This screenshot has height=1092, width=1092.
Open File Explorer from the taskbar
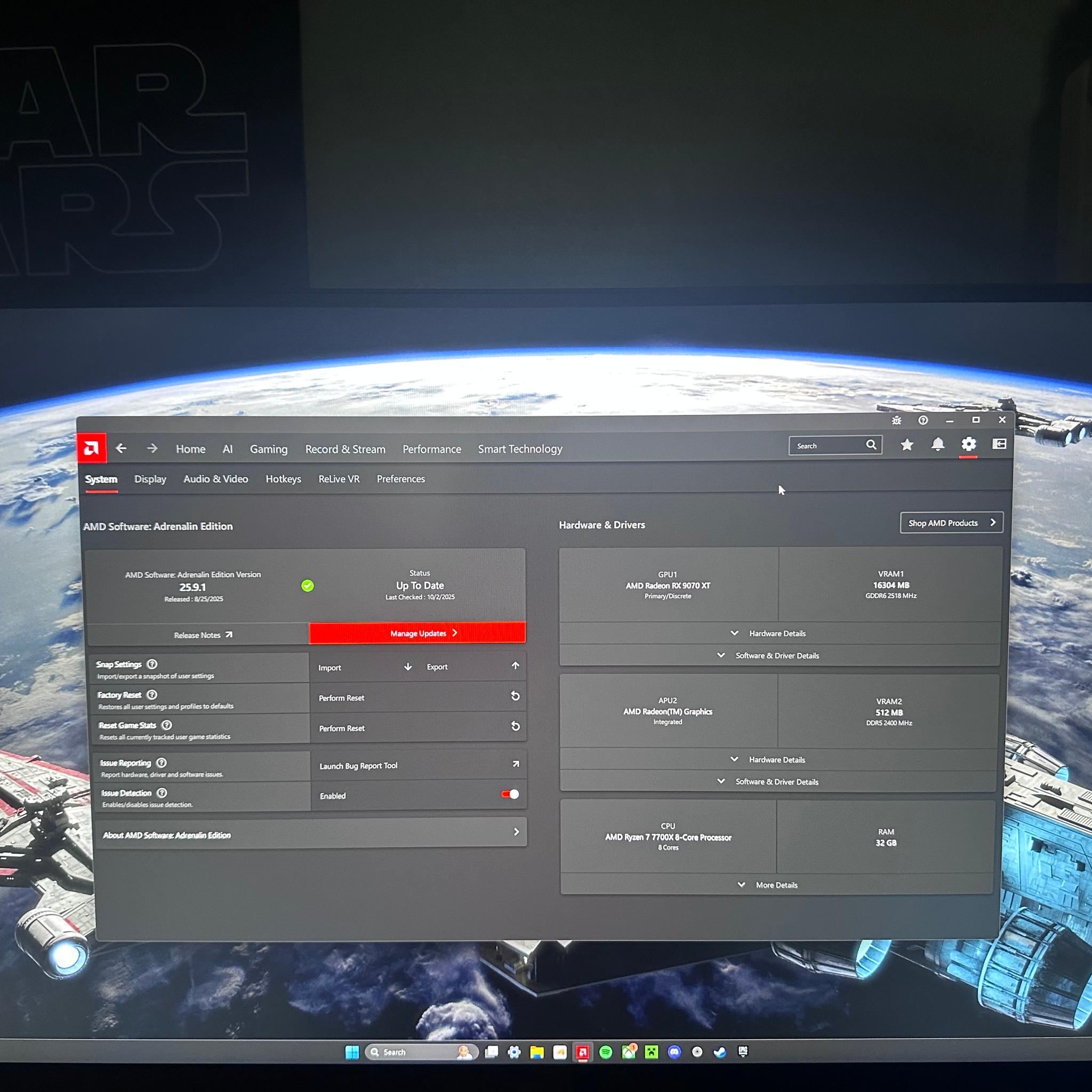[x=537, y=1052]
